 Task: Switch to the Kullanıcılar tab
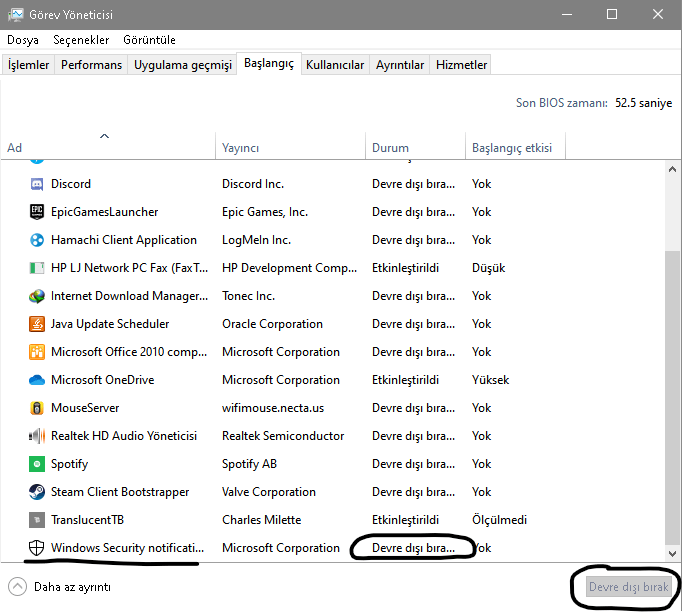tap(335, 65)
